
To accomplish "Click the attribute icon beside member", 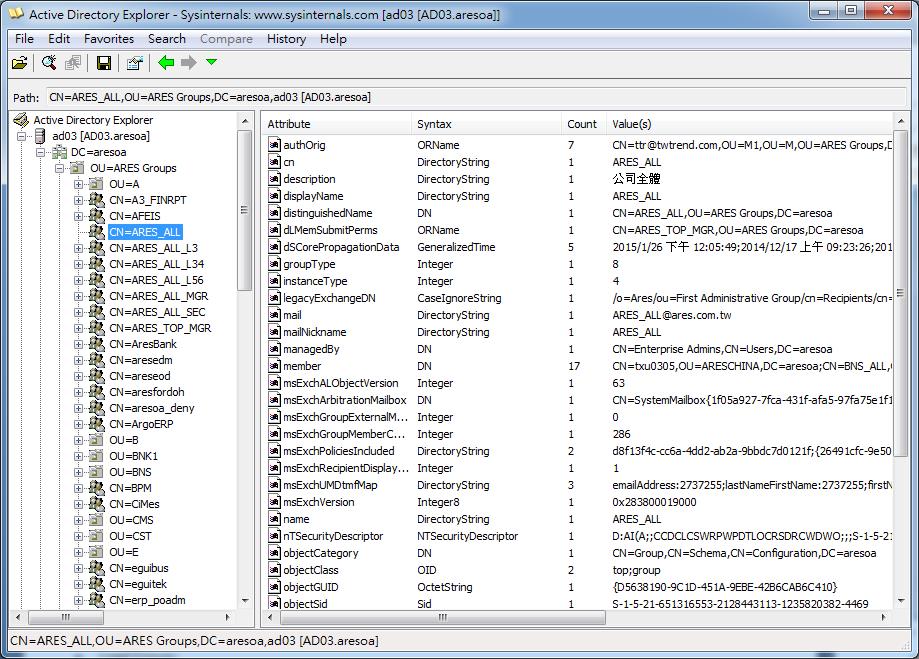I will [274, 366].
